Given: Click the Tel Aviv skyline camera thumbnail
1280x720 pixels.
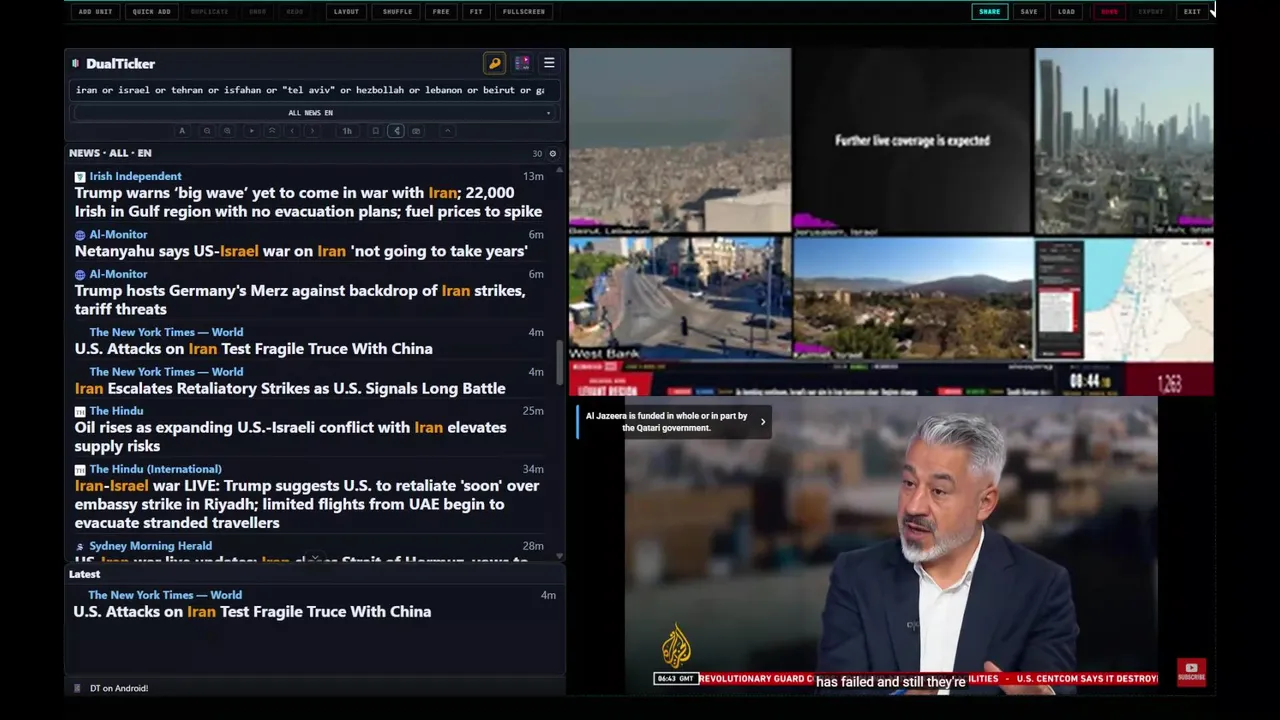Looking at the screenshot, I should (x=1124, y=141).
